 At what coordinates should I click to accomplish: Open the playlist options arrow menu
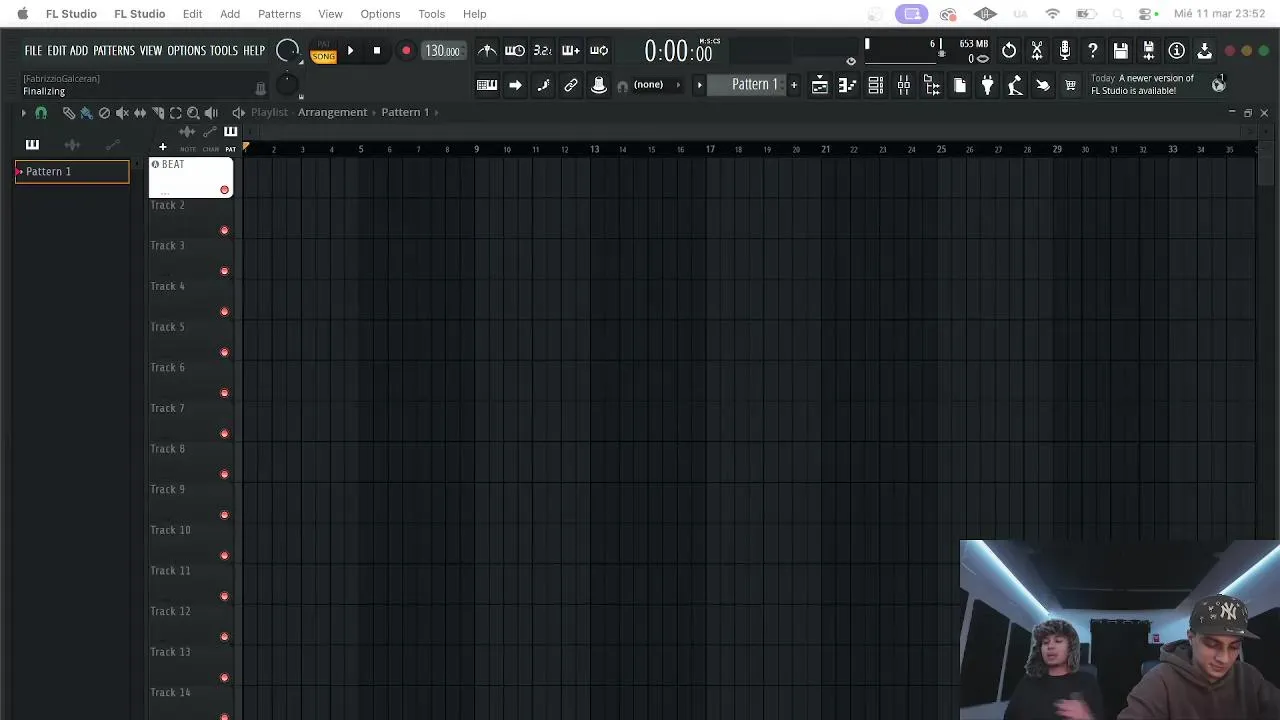tap(23, 113)
